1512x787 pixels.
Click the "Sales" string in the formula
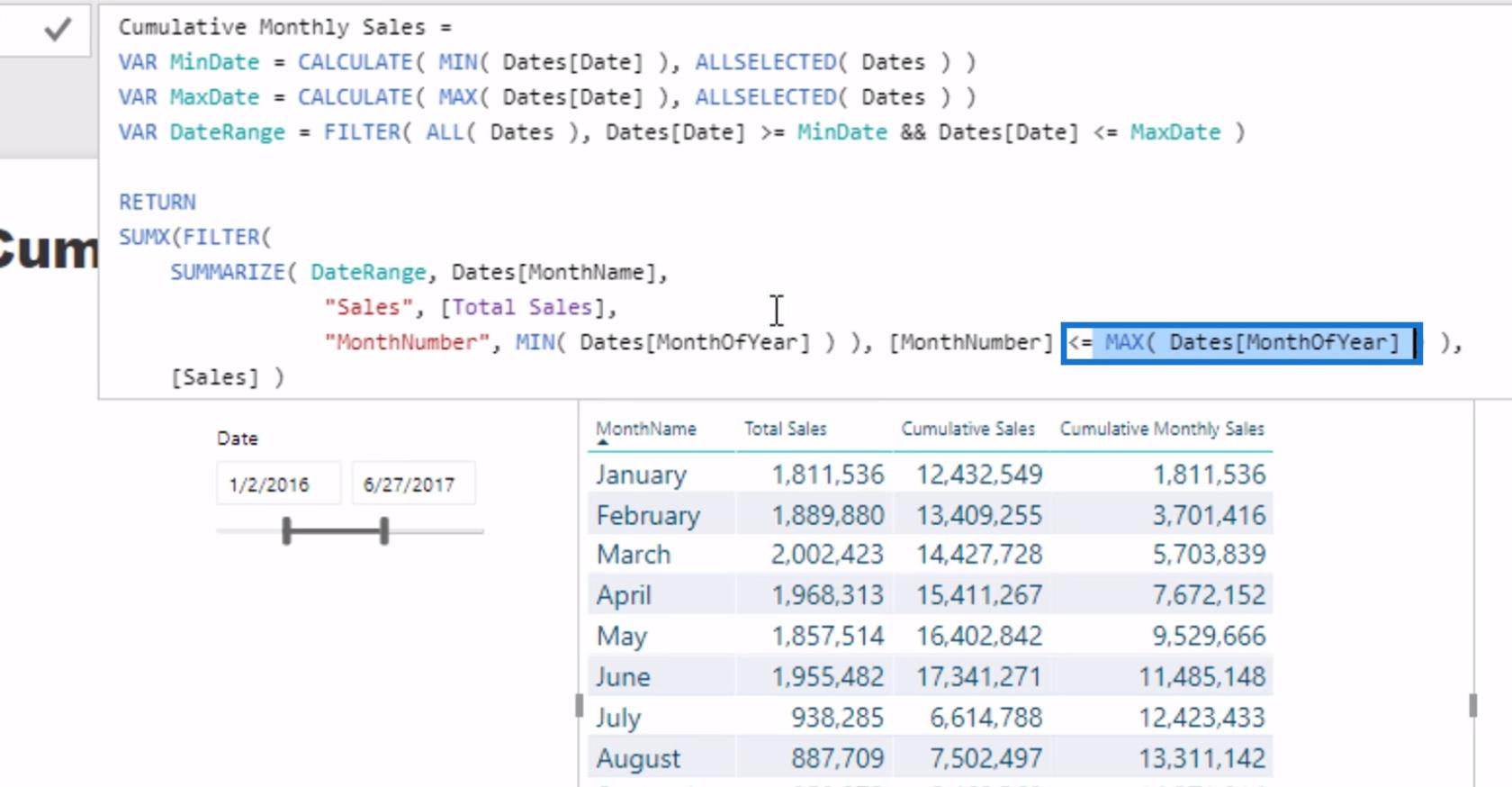(368, 307)
